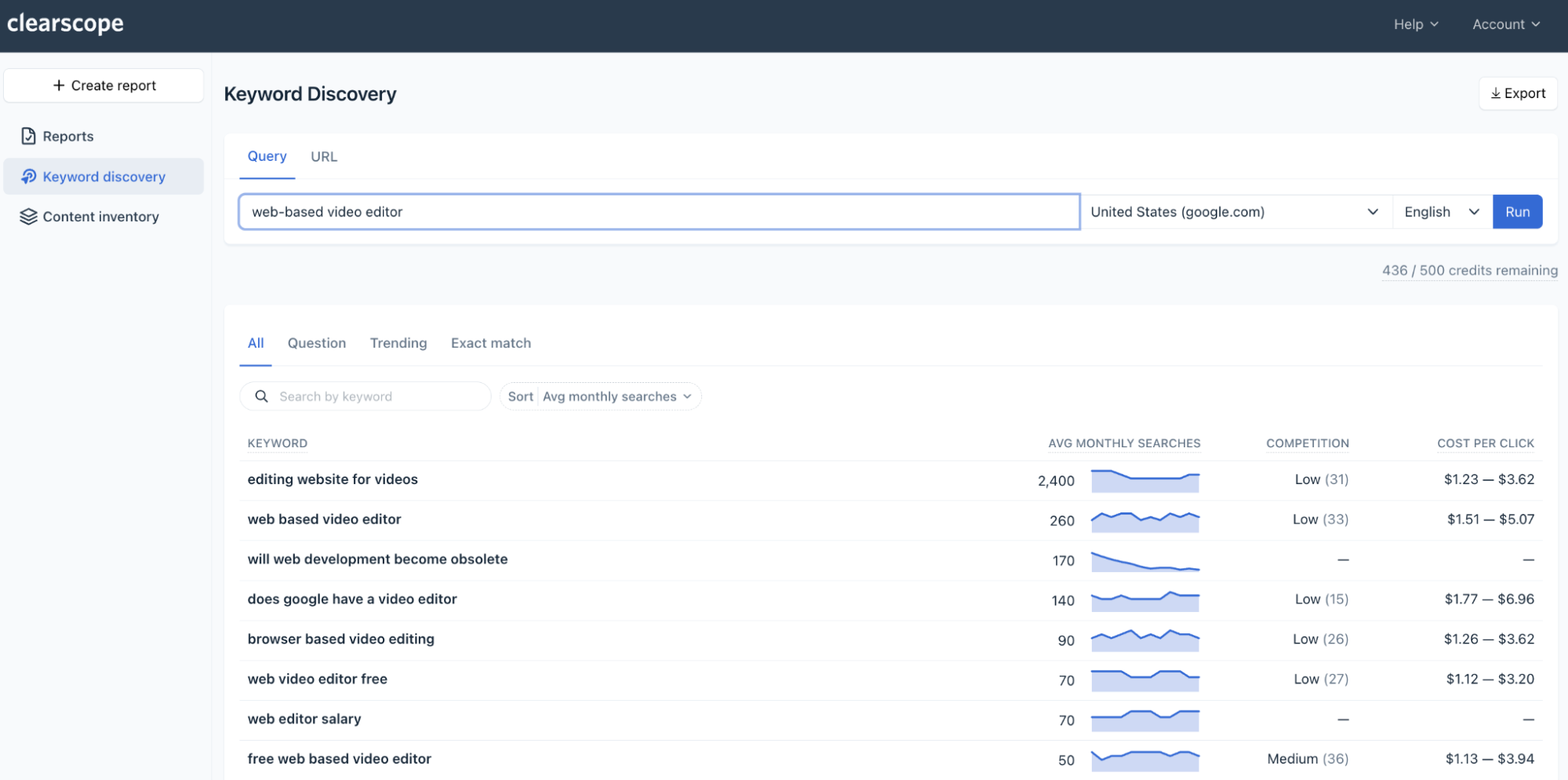Switch to the Trending tab
Image resolution: width=1568 pixels, height=780 pixels.
(x=398, y=343)
